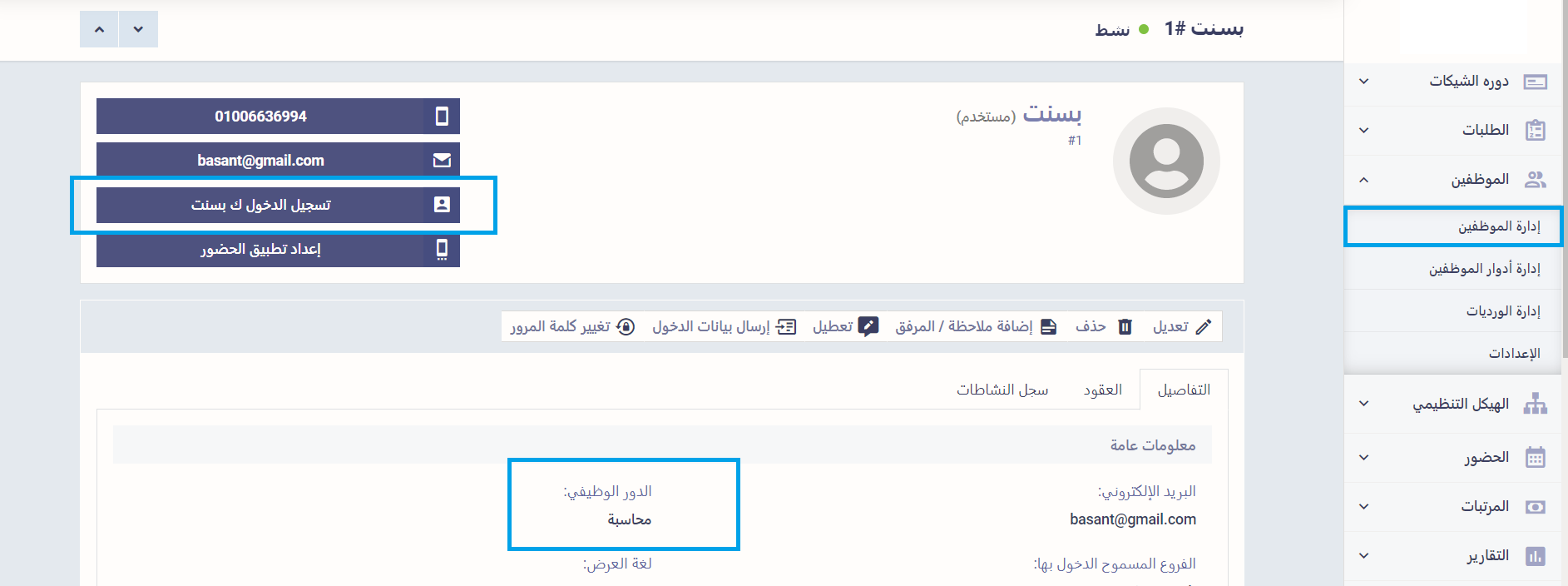Viewport: 1568px width, 586px height.
Task: Click the trash delete (حذف) icon
Action: coord(1125,326)
